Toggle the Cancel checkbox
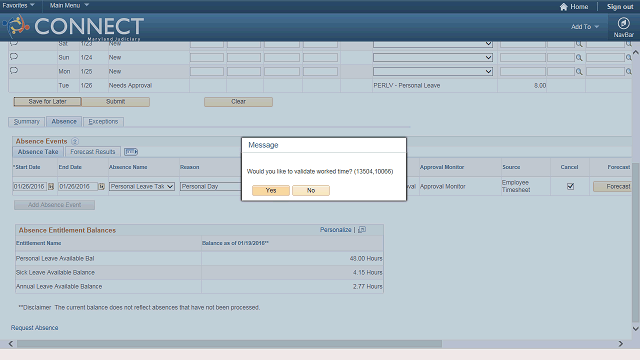This screenshot has height=360, width=640. (x=570, y=186)
